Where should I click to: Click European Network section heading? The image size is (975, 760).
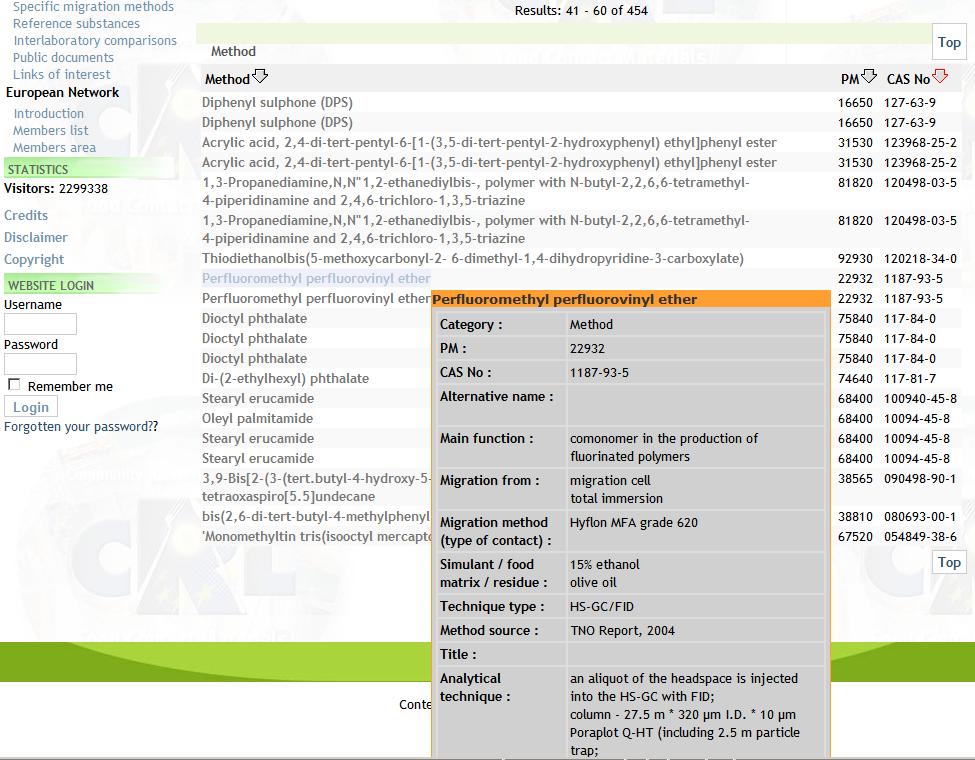click(62, 93)
